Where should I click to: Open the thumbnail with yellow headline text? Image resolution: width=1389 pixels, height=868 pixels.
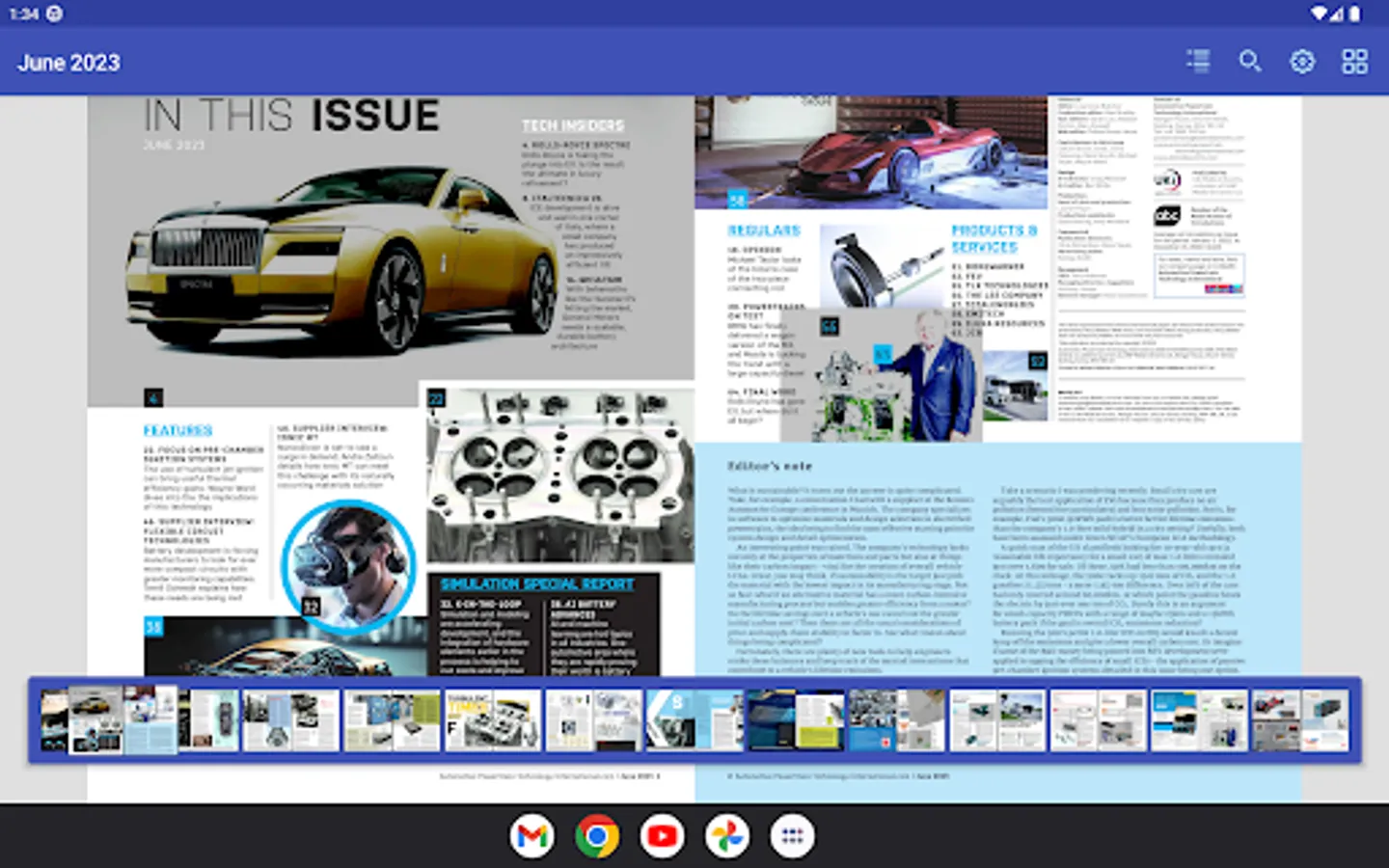point(493,719)
